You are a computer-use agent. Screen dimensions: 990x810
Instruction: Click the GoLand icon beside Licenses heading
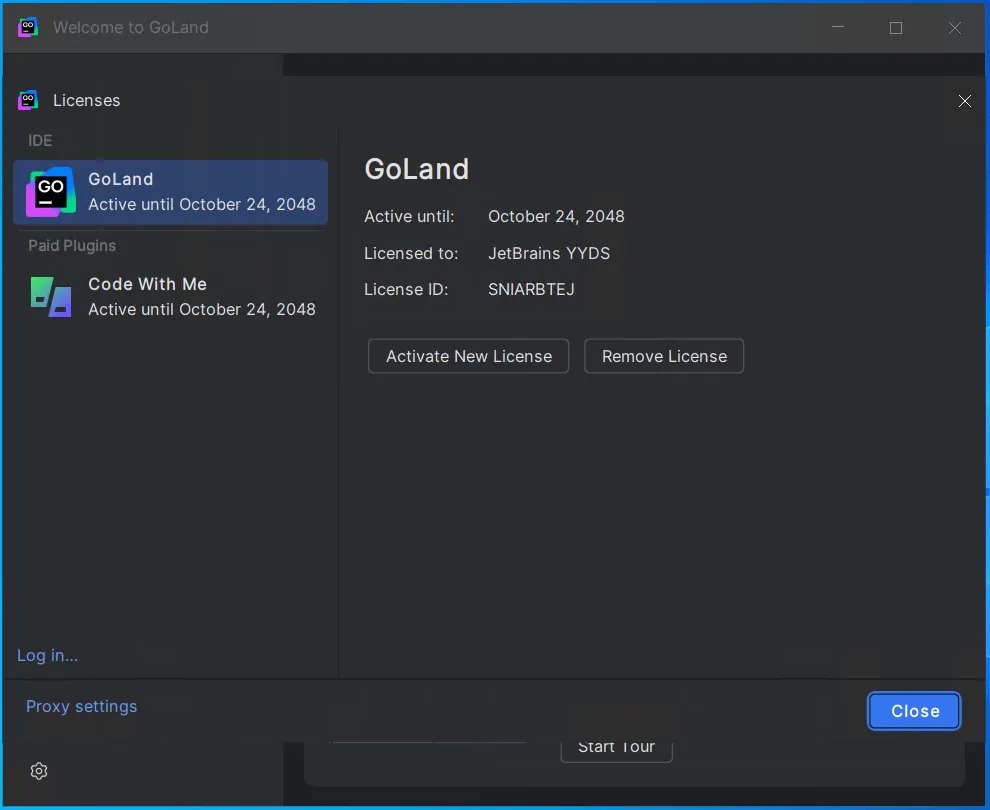click(28, 100)
